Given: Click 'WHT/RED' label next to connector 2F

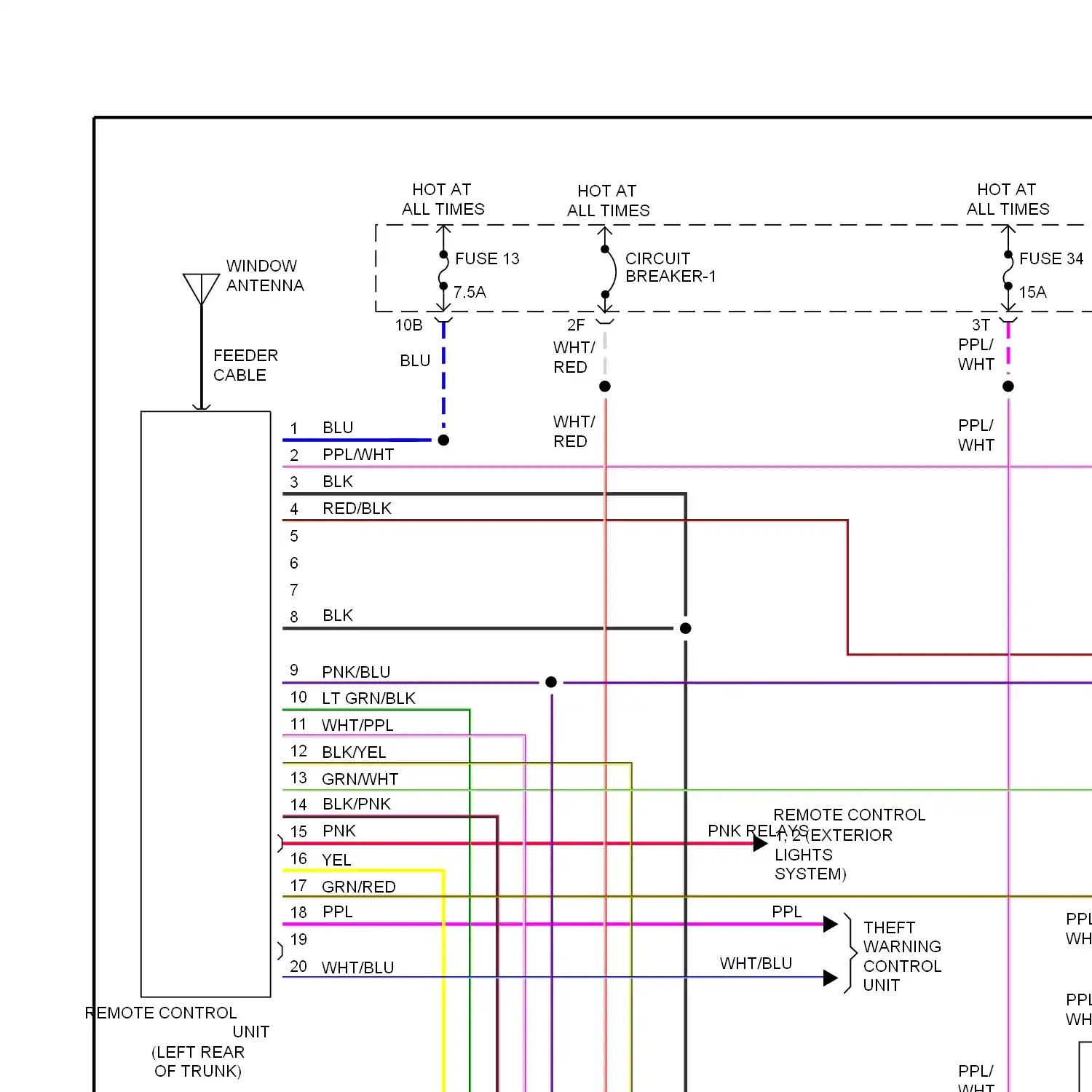Looking at the screenshot, I should pyautogui.click(x=574, y=357).
